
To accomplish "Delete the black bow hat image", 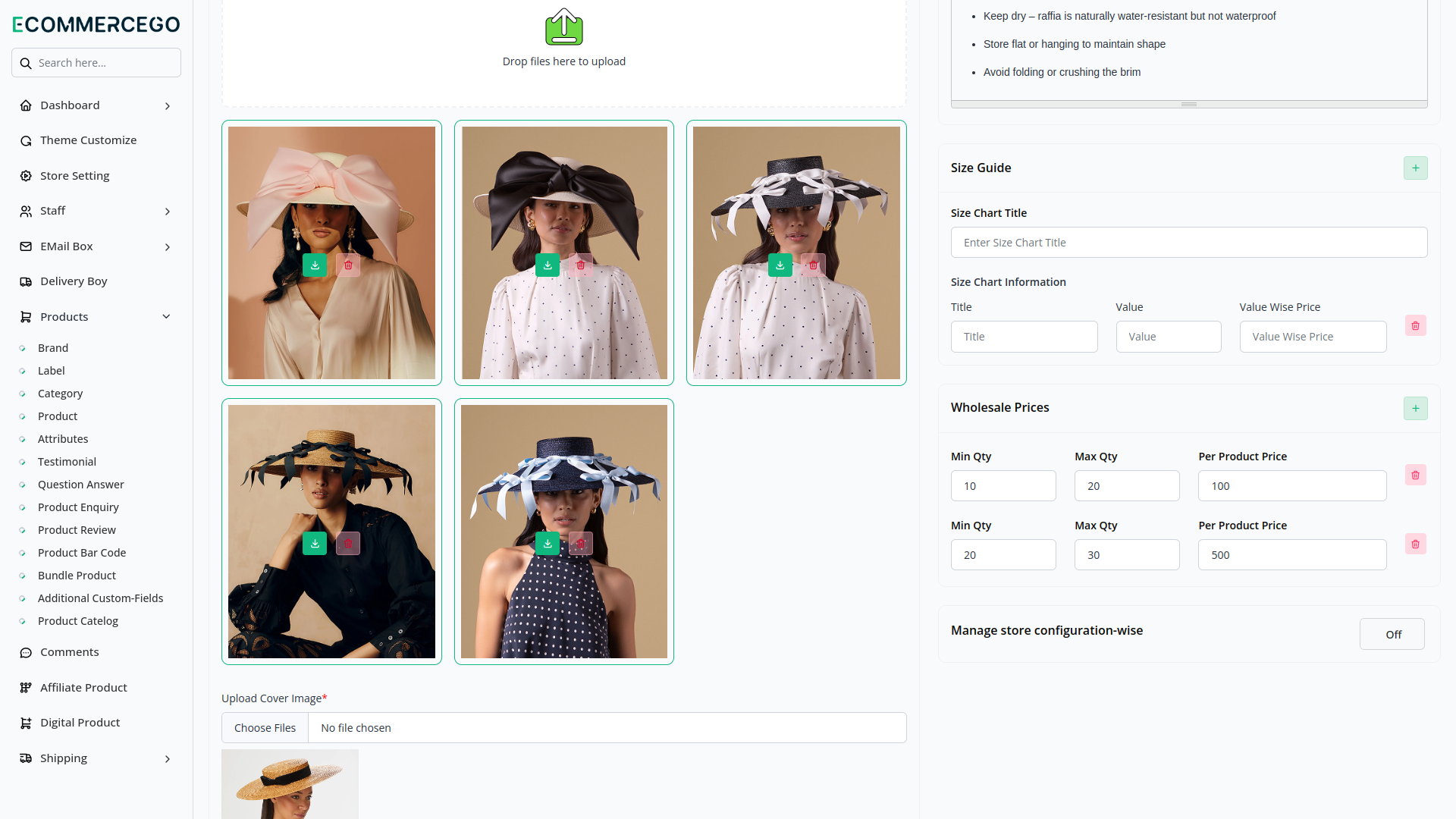I will coord(581,265).
